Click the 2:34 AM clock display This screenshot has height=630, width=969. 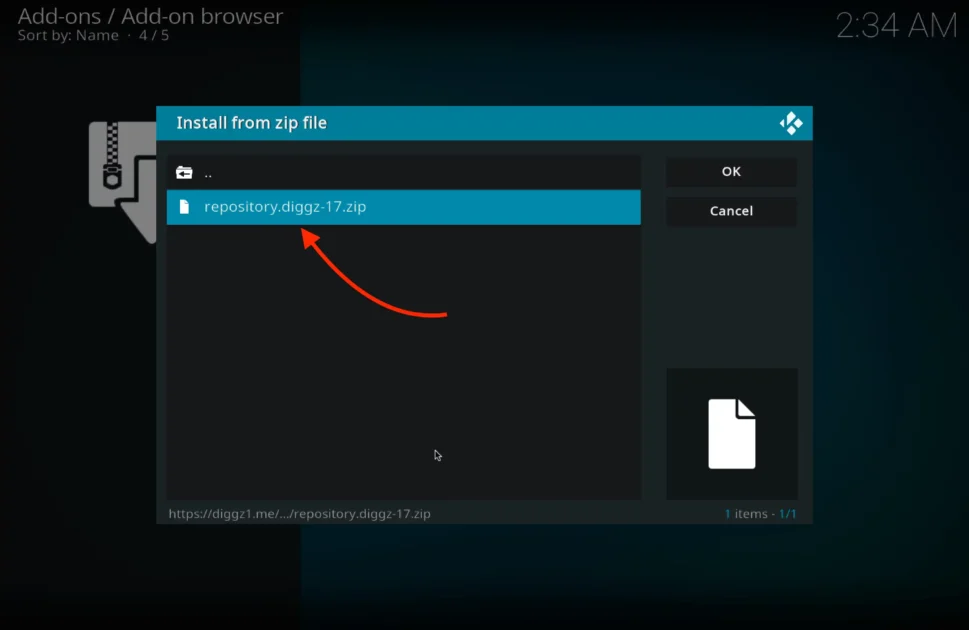[x=898, y=25]
